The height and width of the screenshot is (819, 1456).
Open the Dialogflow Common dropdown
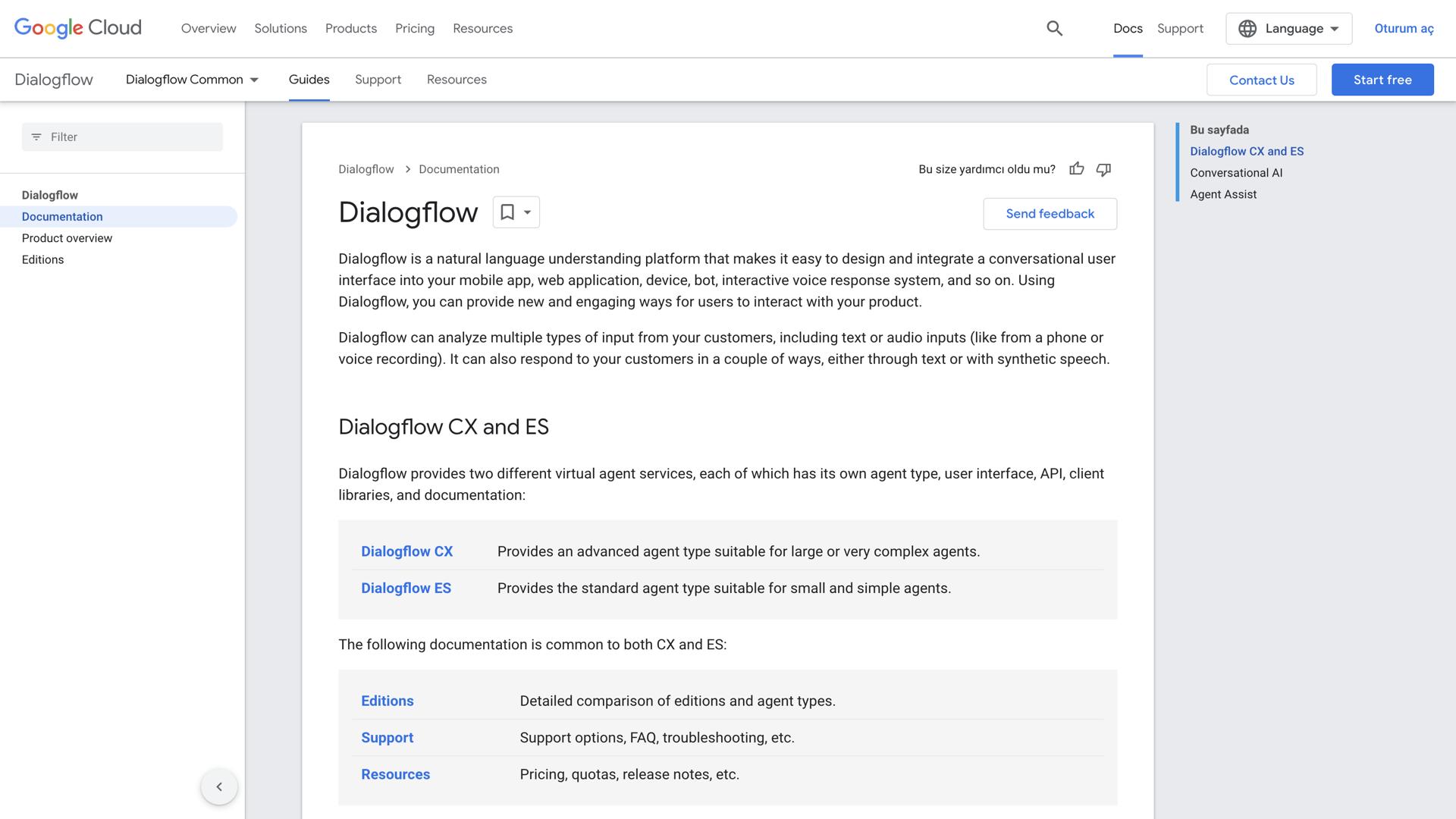click(x=192, y=79)
